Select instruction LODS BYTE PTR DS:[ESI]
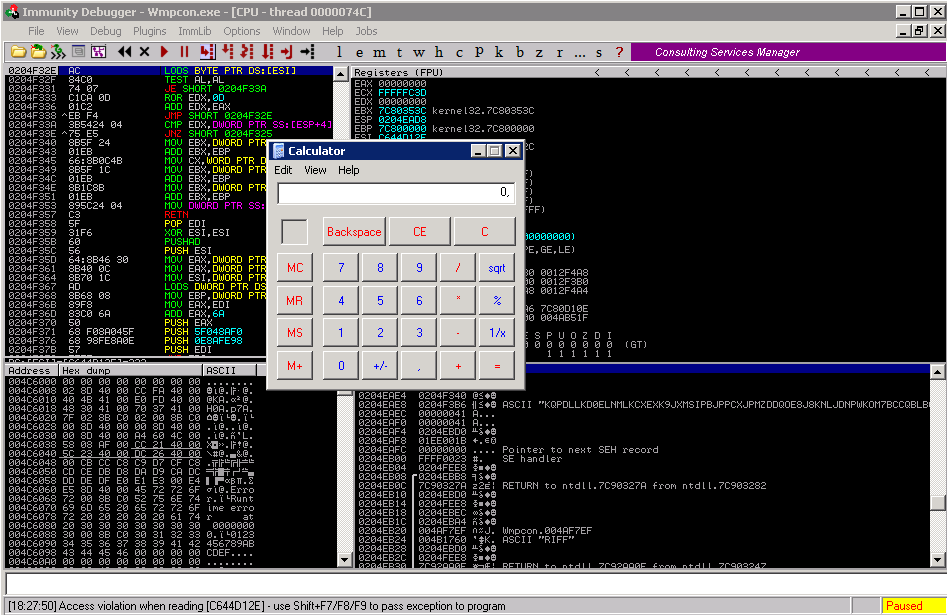 230,71
